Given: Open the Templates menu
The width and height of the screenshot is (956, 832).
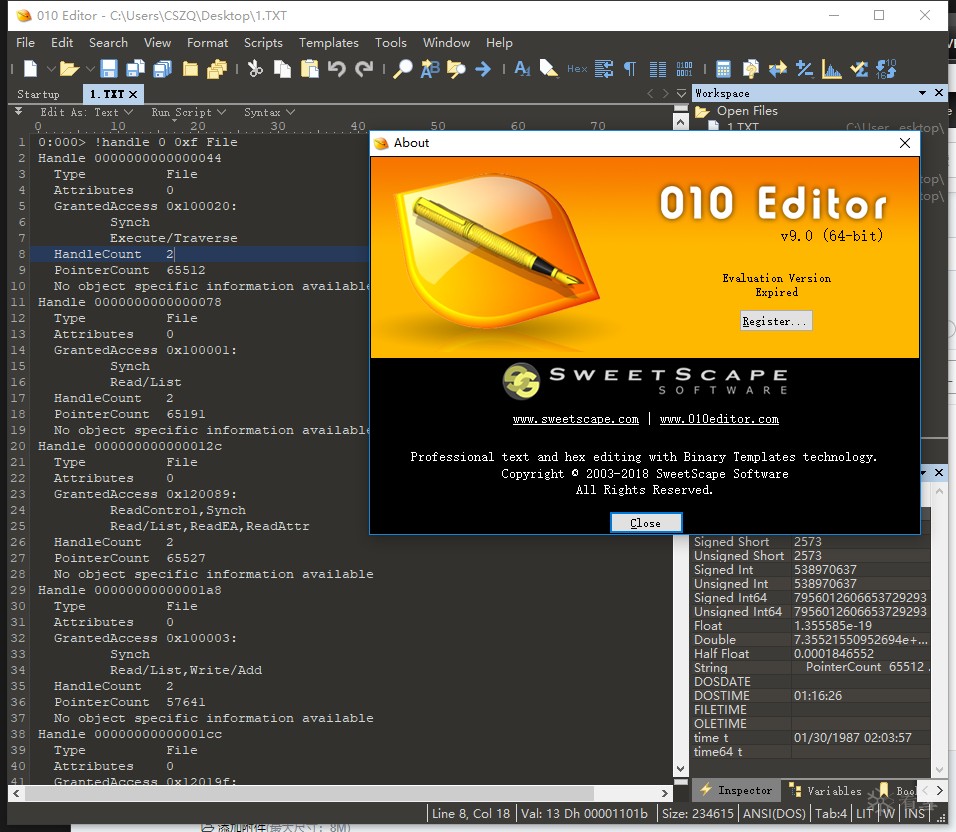Looking at the screenshot, I should coord(328,43).
